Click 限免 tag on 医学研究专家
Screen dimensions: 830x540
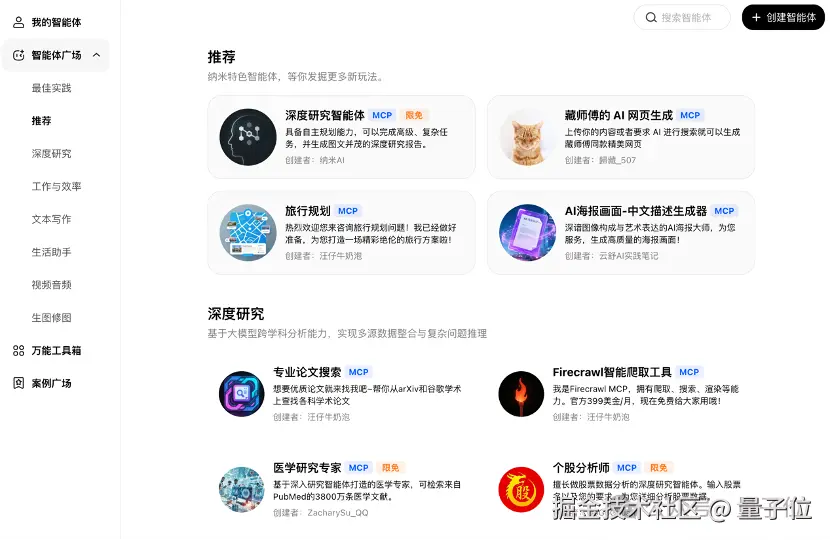tap(391, 468)
